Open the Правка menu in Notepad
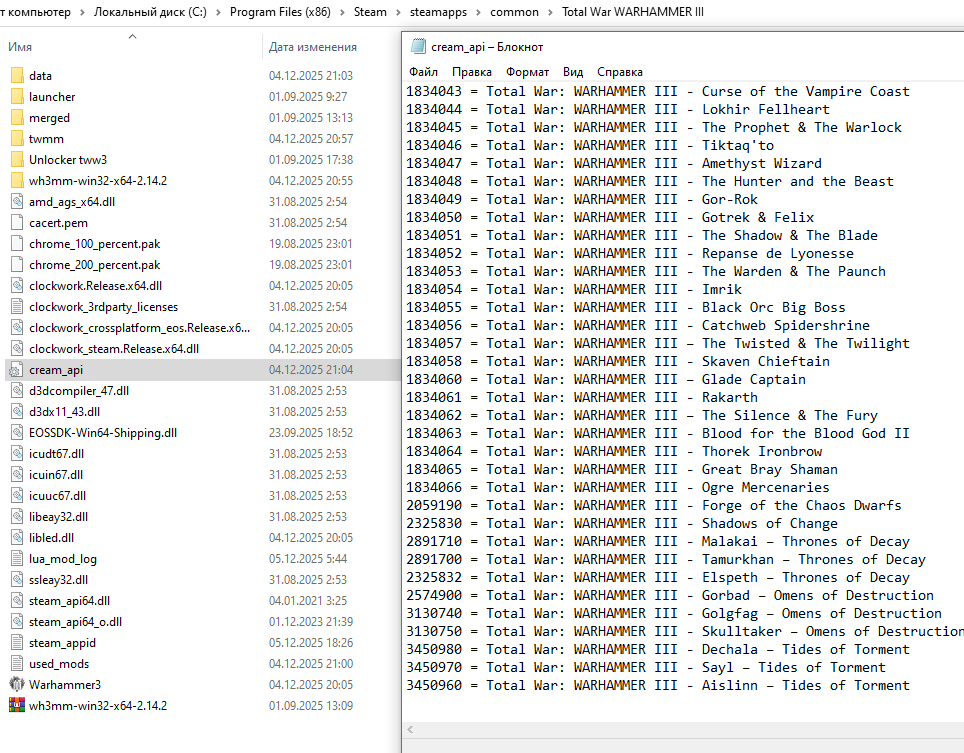 472,72
